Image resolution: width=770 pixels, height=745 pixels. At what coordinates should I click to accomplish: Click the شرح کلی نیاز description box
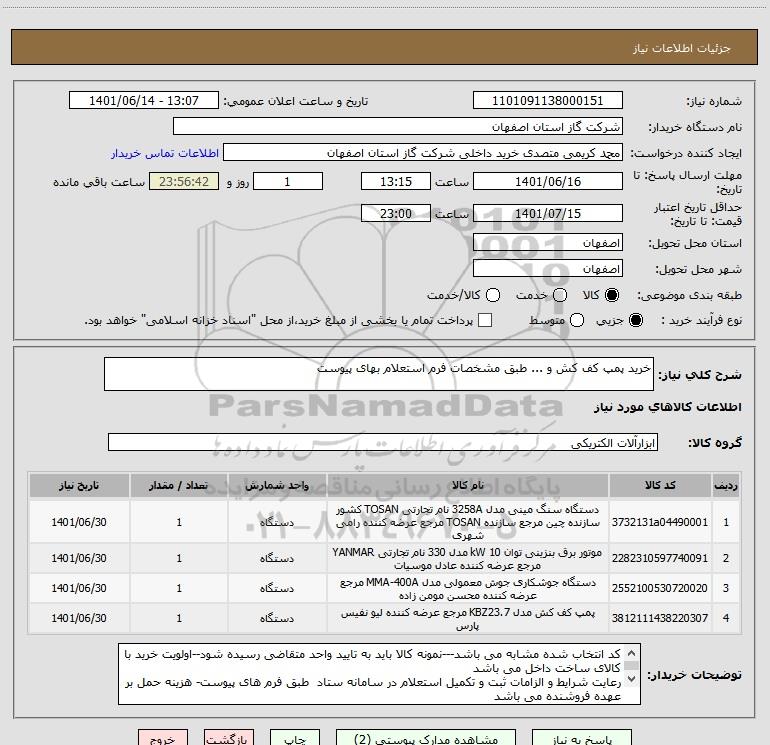coord(379,374)
